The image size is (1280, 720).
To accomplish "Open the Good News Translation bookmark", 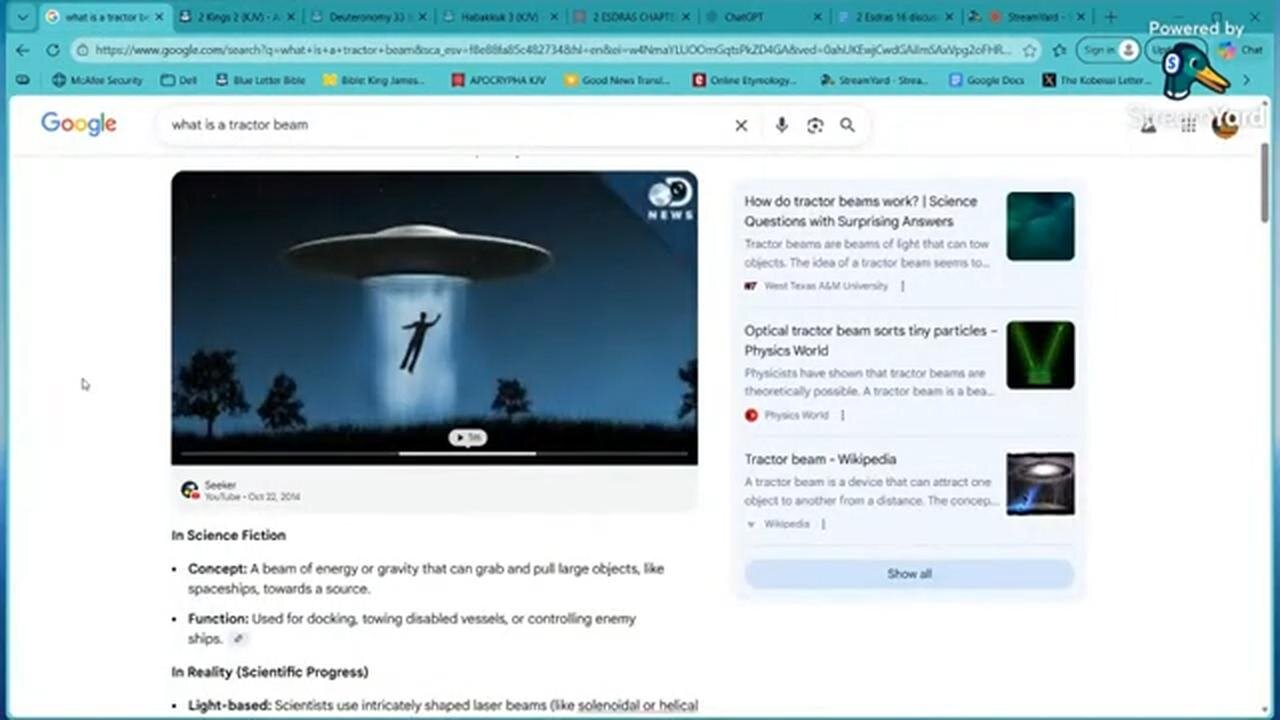I will [618, 80].
